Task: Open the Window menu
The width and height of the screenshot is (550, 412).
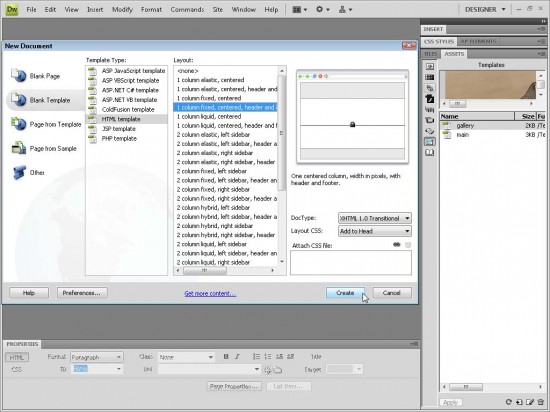Action: [x=243, y=9]
